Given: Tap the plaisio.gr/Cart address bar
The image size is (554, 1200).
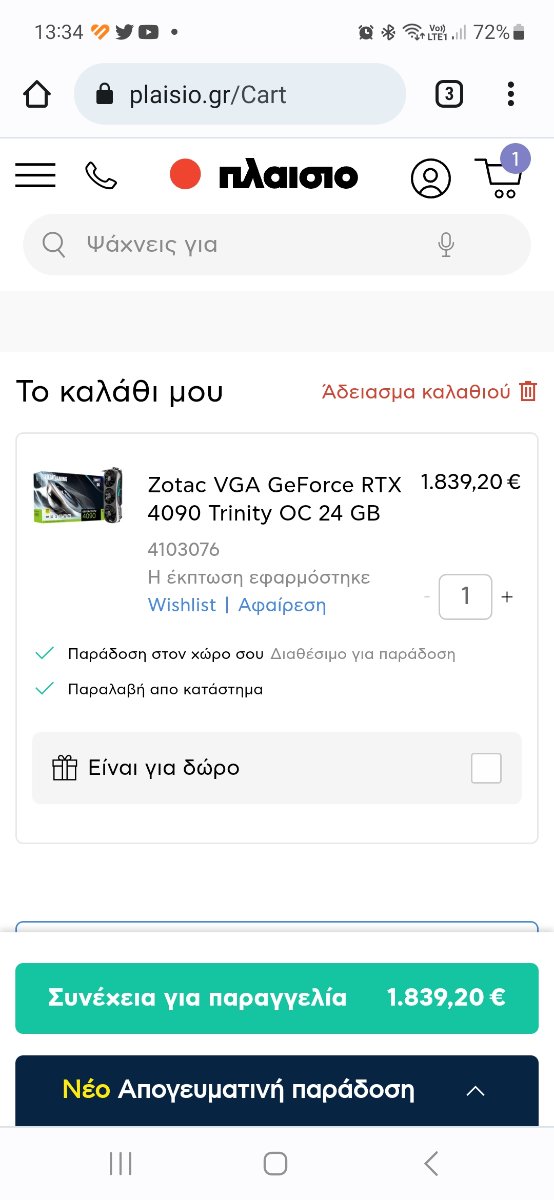Looking at the screenshot, I should (240, 94).
